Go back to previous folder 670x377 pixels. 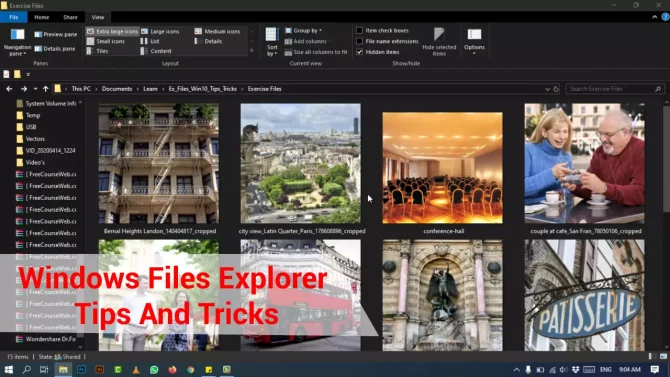pos(9,89)
